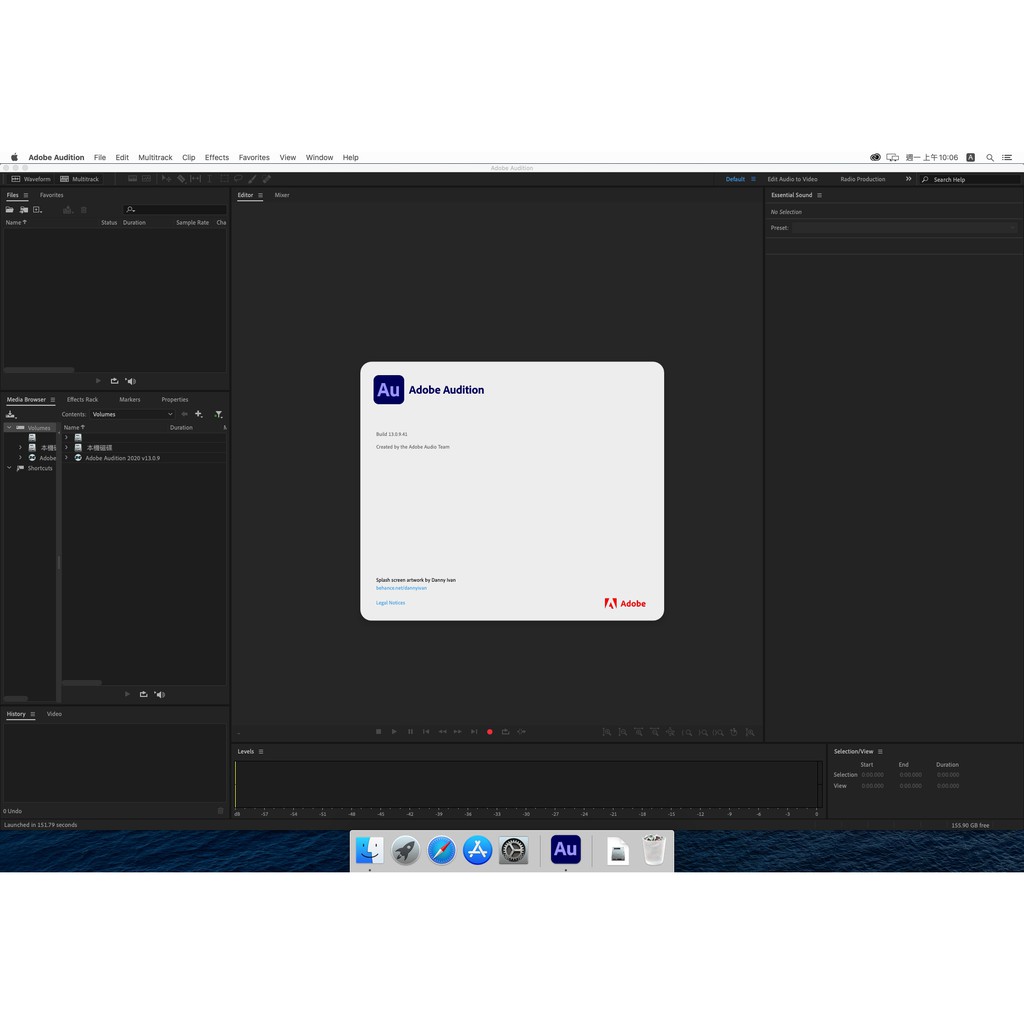1024x1024 pixels.
Task: Select the Razor tool in toolbar
Action: tap(181, 179)
